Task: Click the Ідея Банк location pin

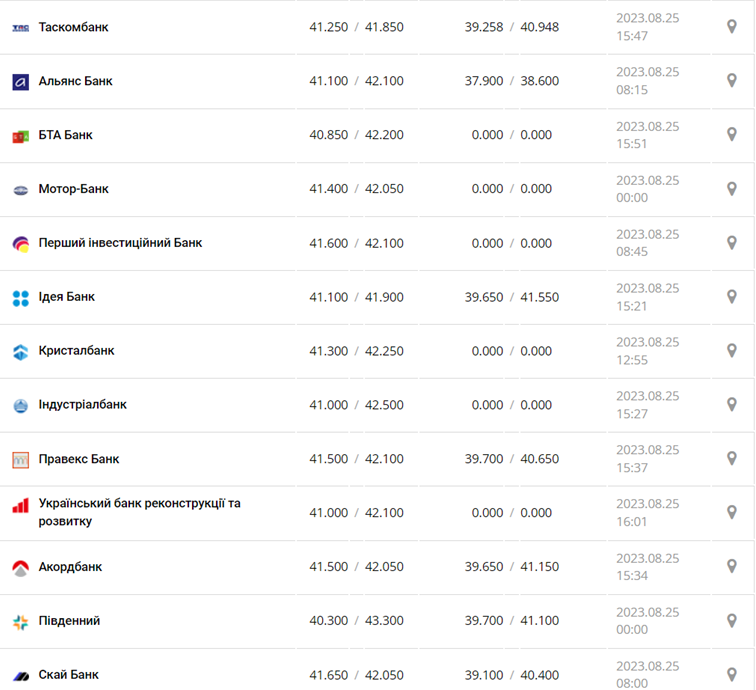Action: [x=731, y=297]
